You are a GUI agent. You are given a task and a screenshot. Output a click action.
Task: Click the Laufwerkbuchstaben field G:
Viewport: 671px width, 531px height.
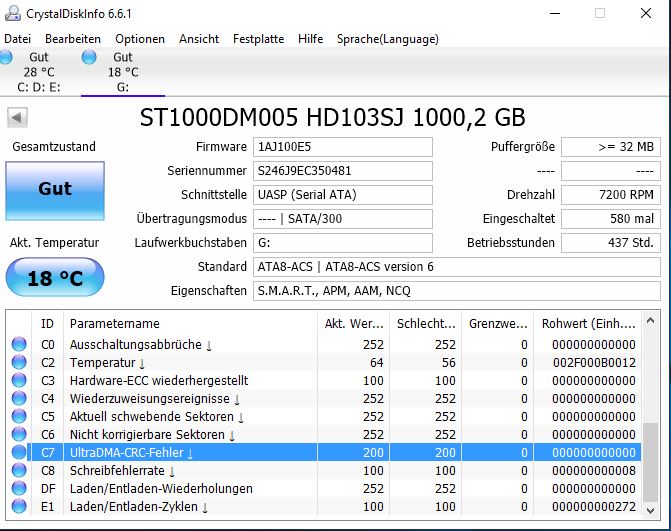coord(343,243)
